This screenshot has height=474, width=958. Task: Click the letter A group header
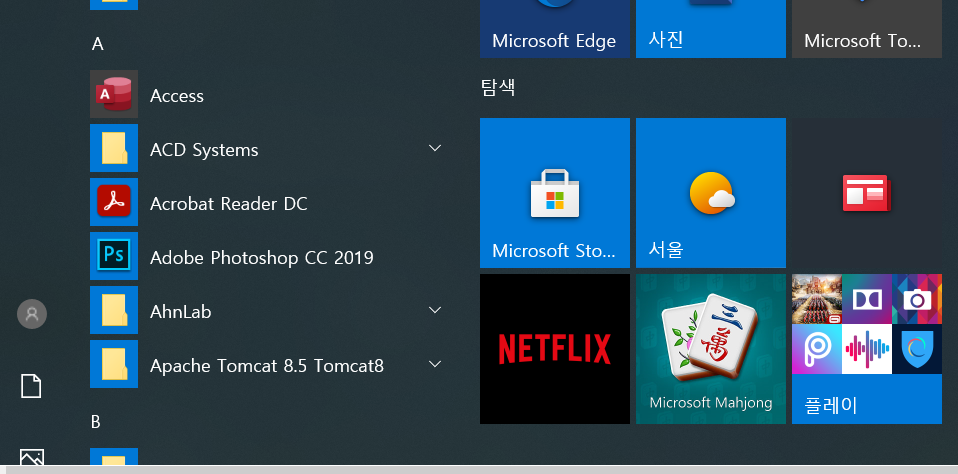[x=98, y=44]
